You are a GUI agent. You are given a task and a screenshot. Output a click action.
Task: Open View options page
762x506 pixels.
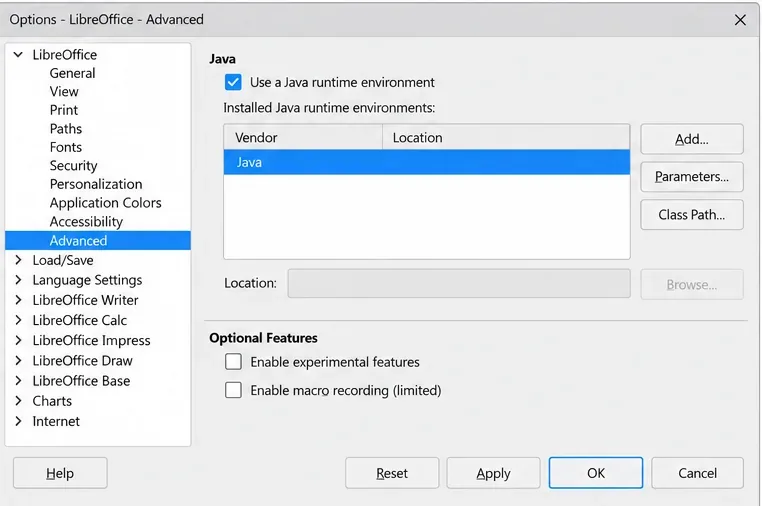pyautogui.click(x=64, y=91)
